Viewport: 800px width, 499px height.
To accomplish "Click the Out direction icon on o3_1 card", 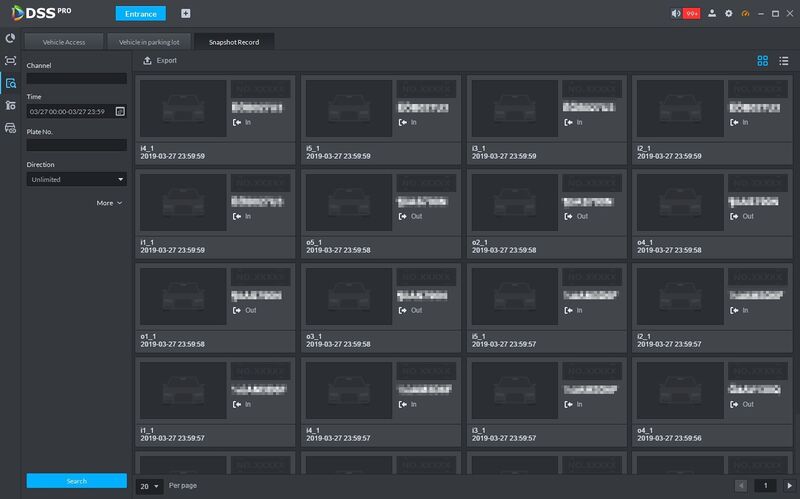I will click(403, 310).
